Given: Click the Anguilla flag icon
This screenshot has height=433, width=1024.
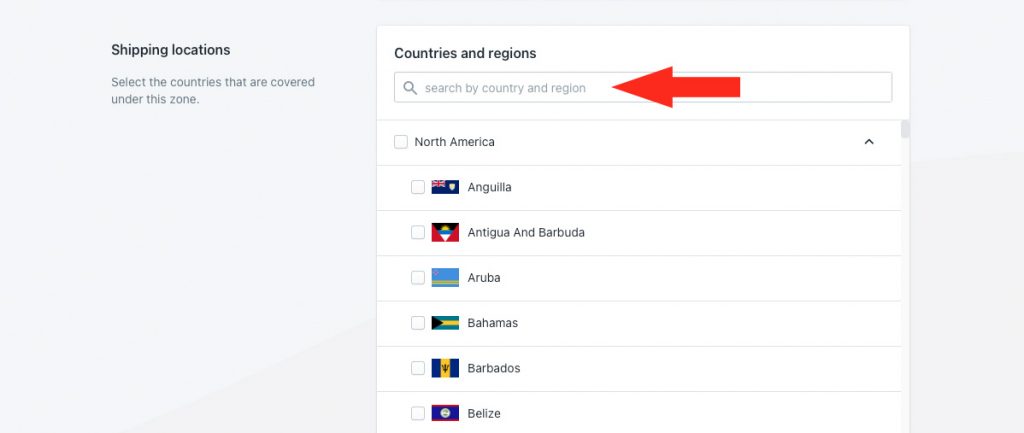Looking at the screenshot, I should (445, 187).
